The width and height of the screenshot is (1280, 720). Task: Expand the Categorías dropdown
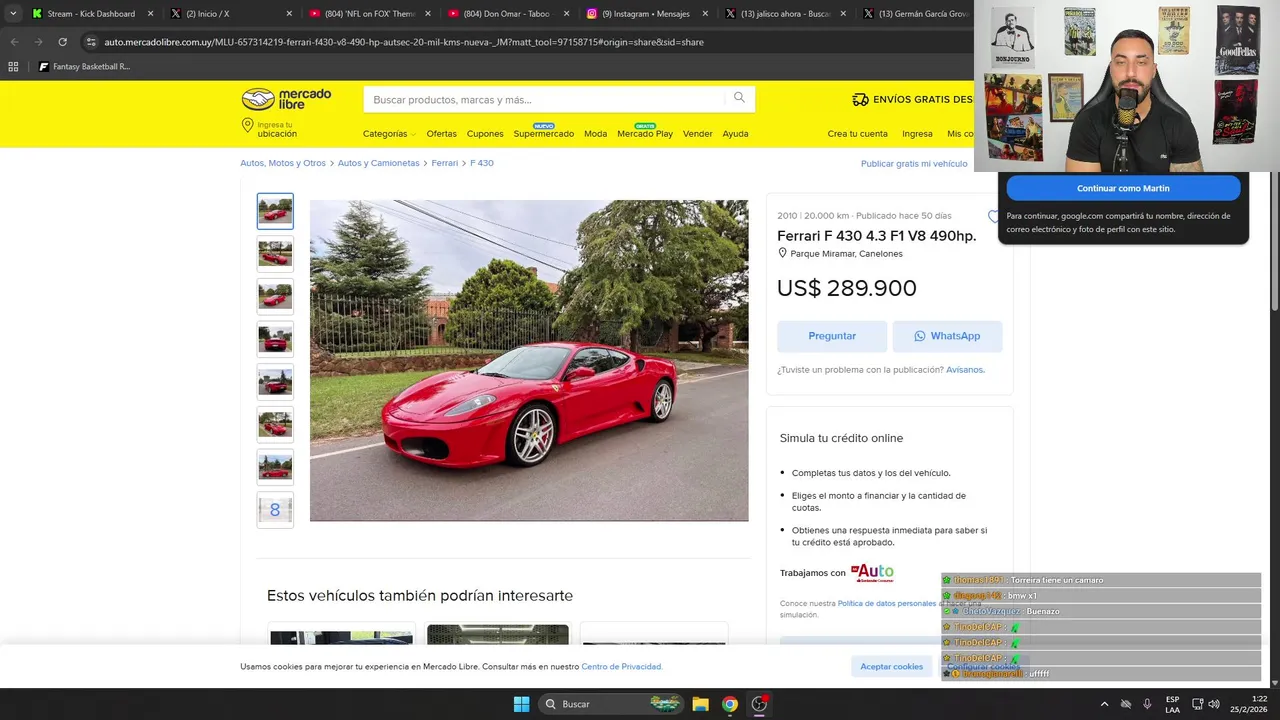click(x=389, y=134)
